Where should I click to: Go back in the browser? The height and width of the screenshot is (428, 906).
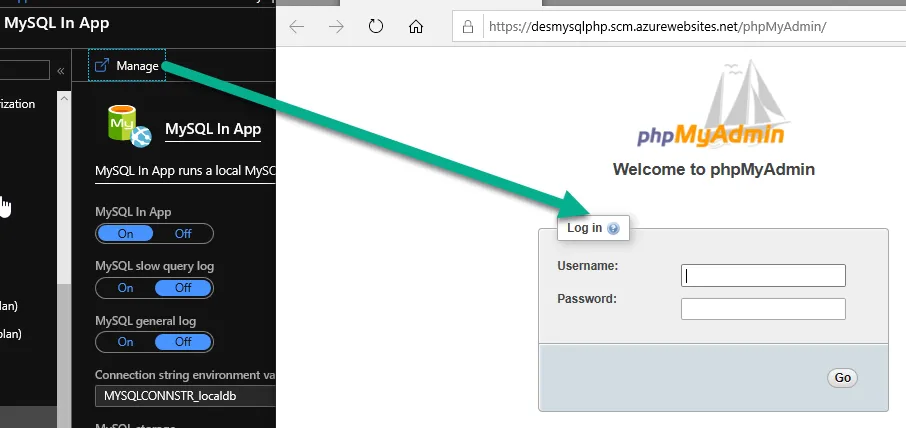pos(296,27)
